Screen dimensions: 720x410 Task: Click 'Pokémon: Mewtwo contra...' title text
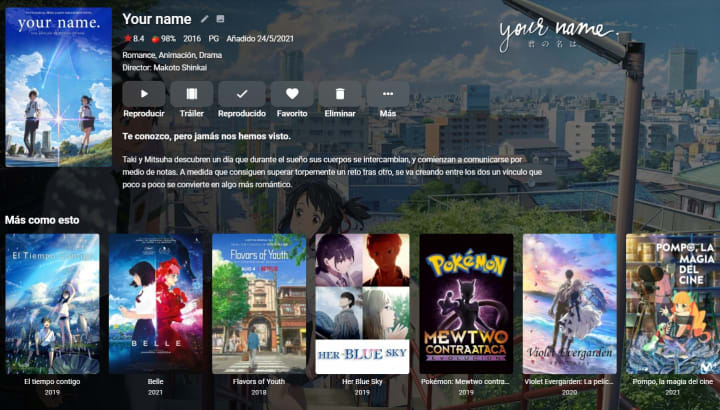[x=466, y=382]
